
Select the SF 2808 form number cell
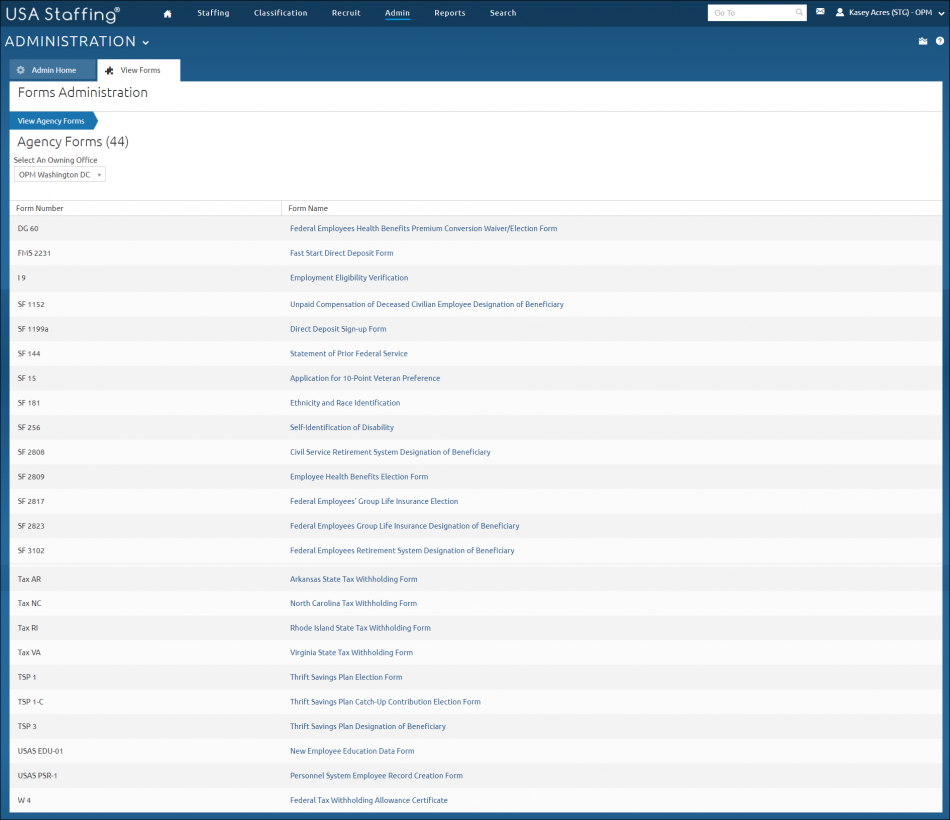(31, 452)
